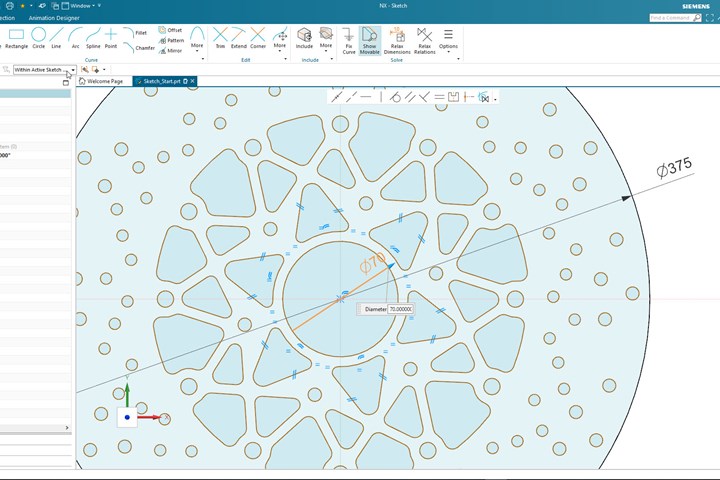Apply the point on curve relation

pyautogui.click(x=337, y=97)
